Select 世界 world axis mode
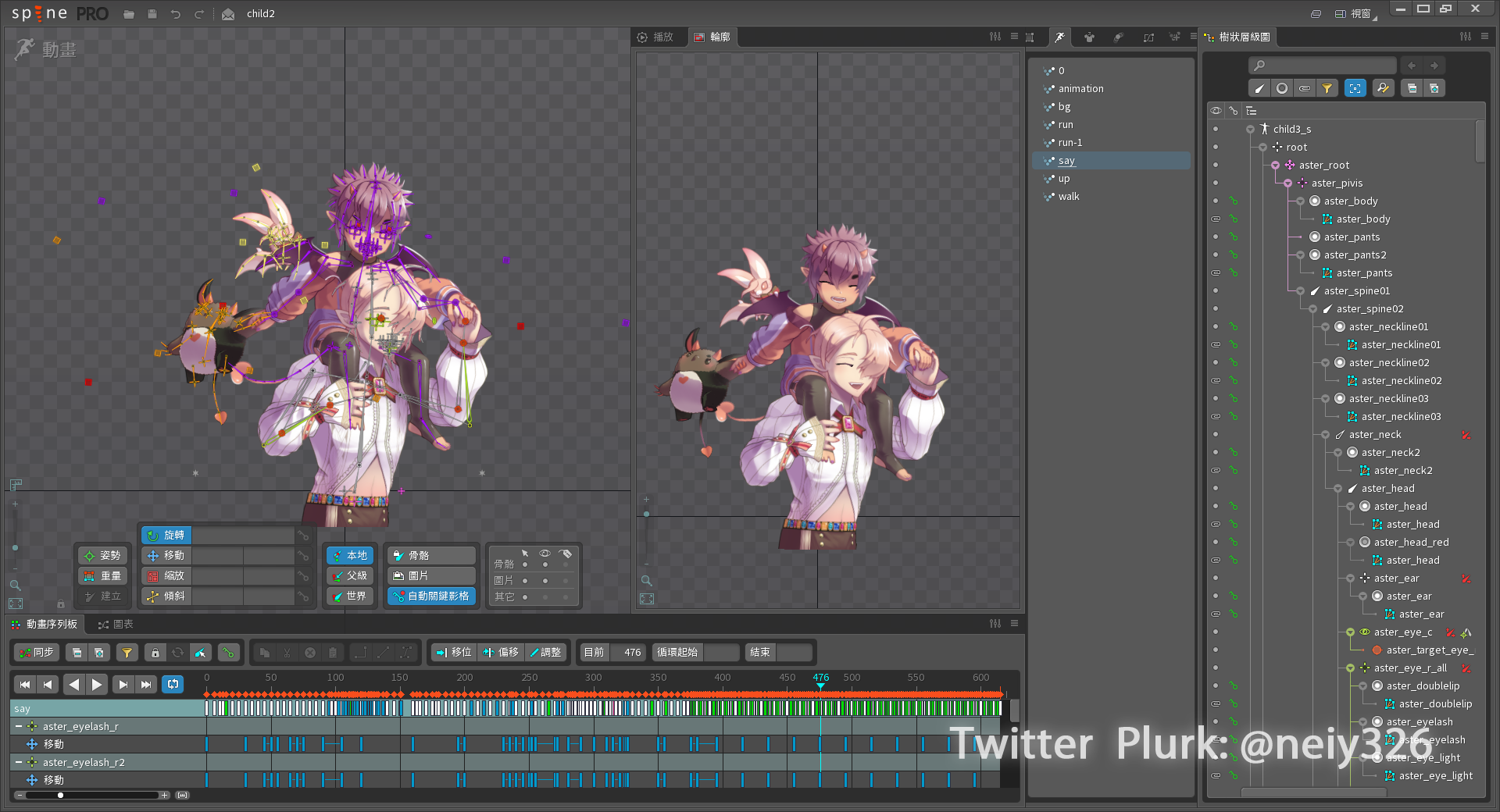The image size is (1500, 812). click(x=349, y=597)
